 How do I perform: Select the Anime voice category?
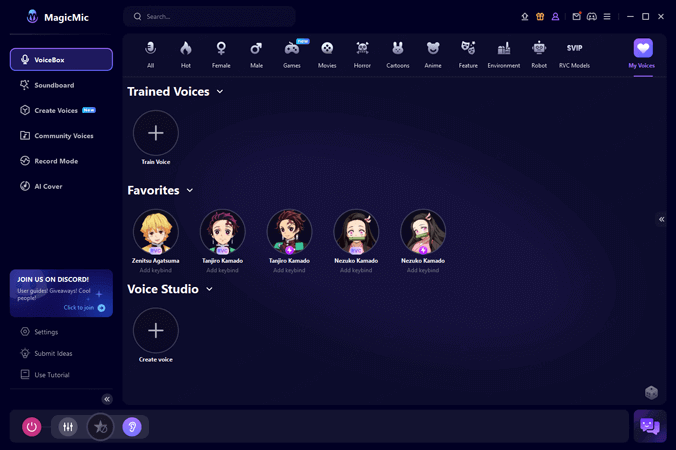[433, 55]
